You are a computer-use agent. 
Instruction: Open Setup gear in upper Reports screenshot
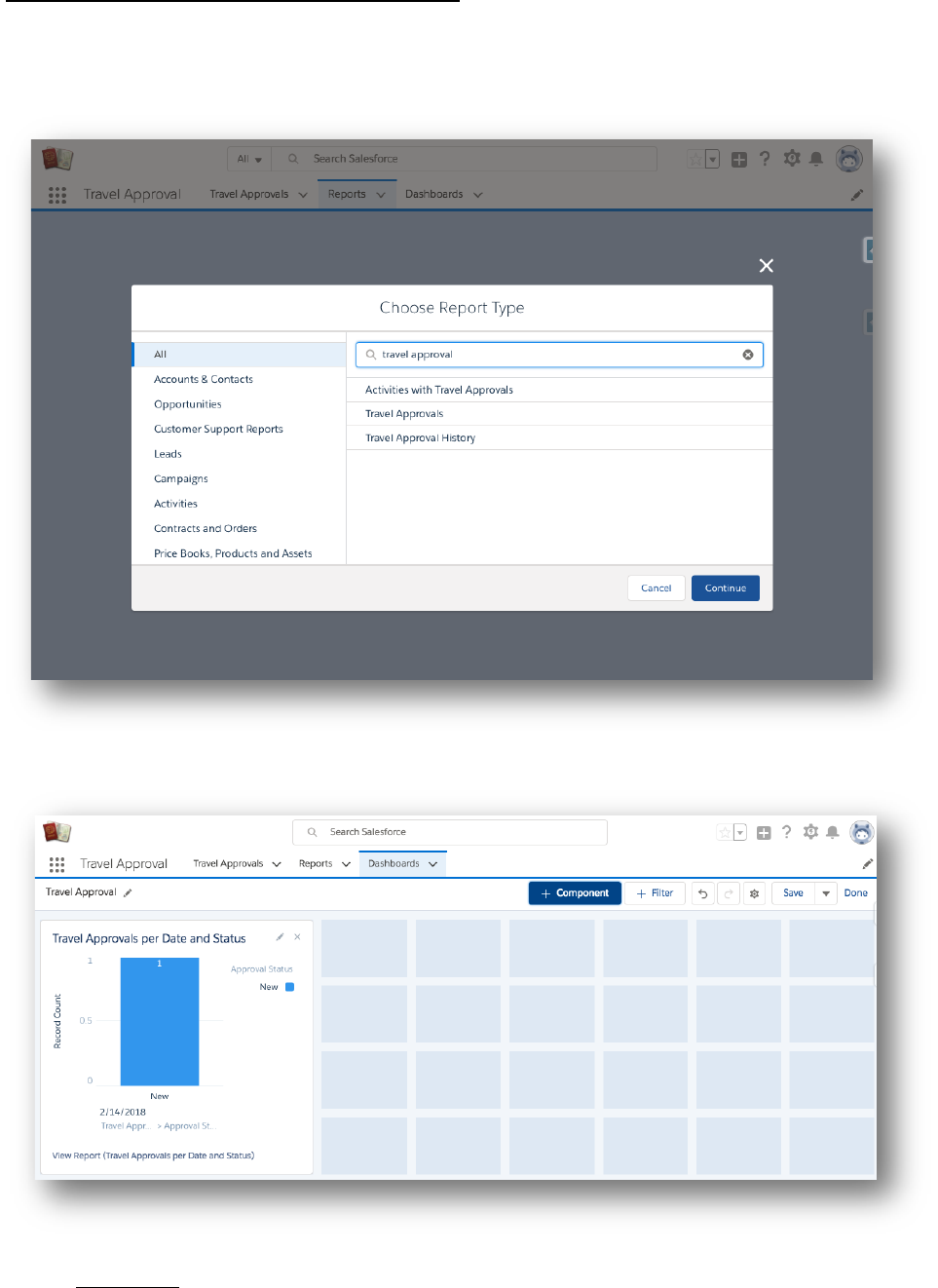792,158
